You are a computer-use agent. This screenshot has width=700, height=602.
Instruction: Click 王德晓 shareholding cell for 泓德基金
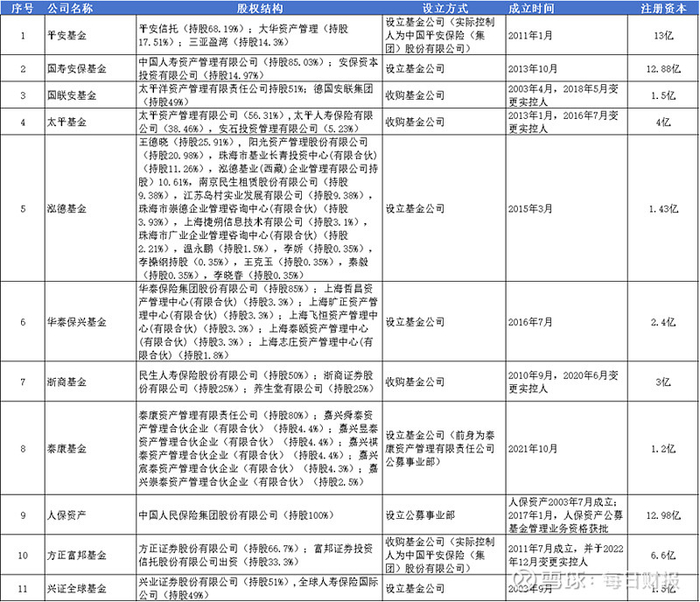pyautogui.click(x=259, y=208)
